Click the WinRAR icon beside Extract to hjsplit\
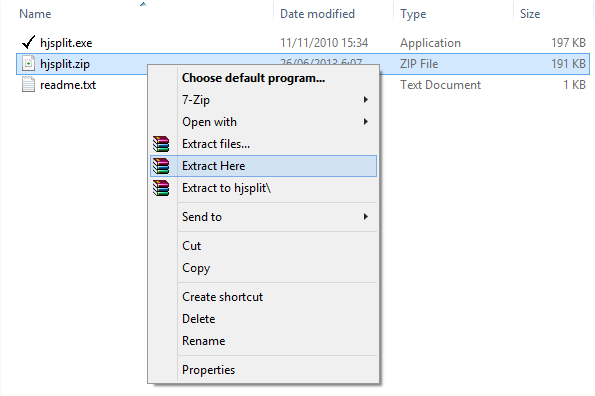595x396 pixels. tap(161, 188)
